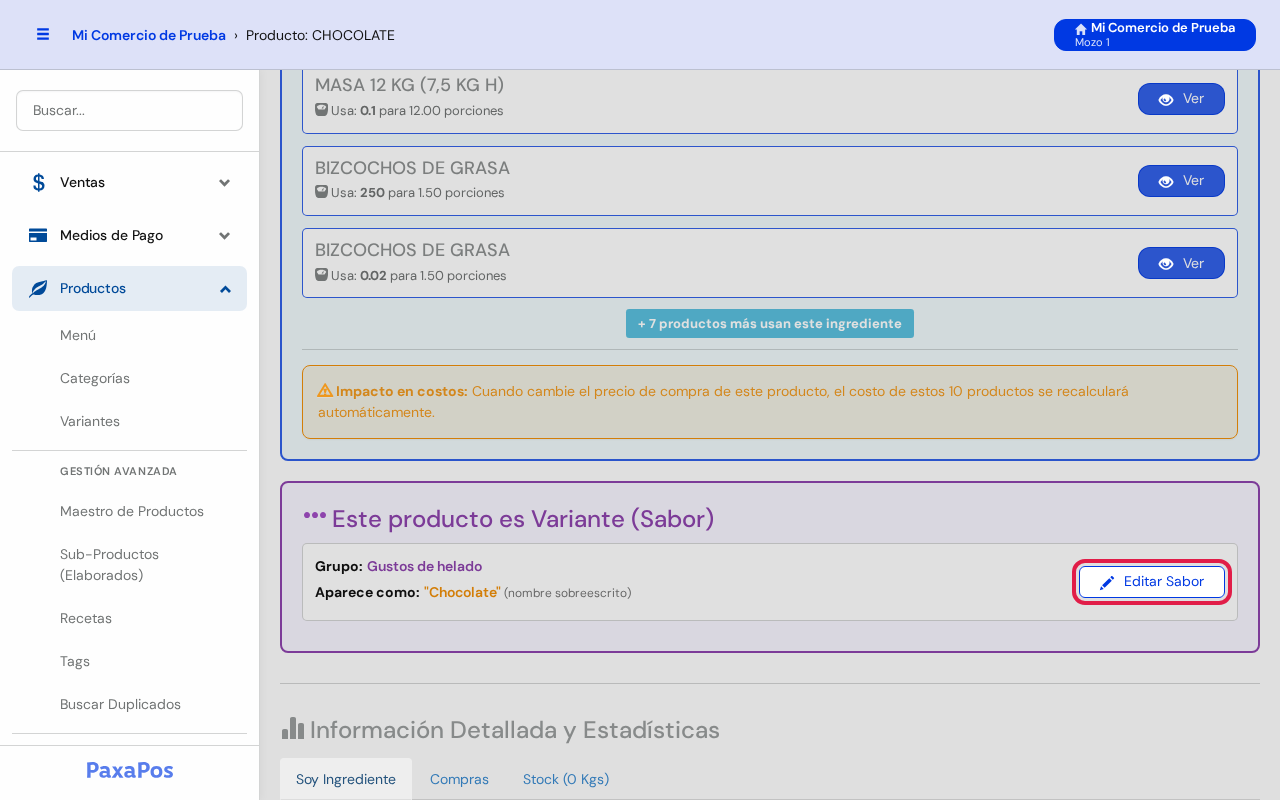Click the bar chart icon beside Información Detallada
Image resolution: width=1280 pixels, height=800 pixels.
click(293, 728)
